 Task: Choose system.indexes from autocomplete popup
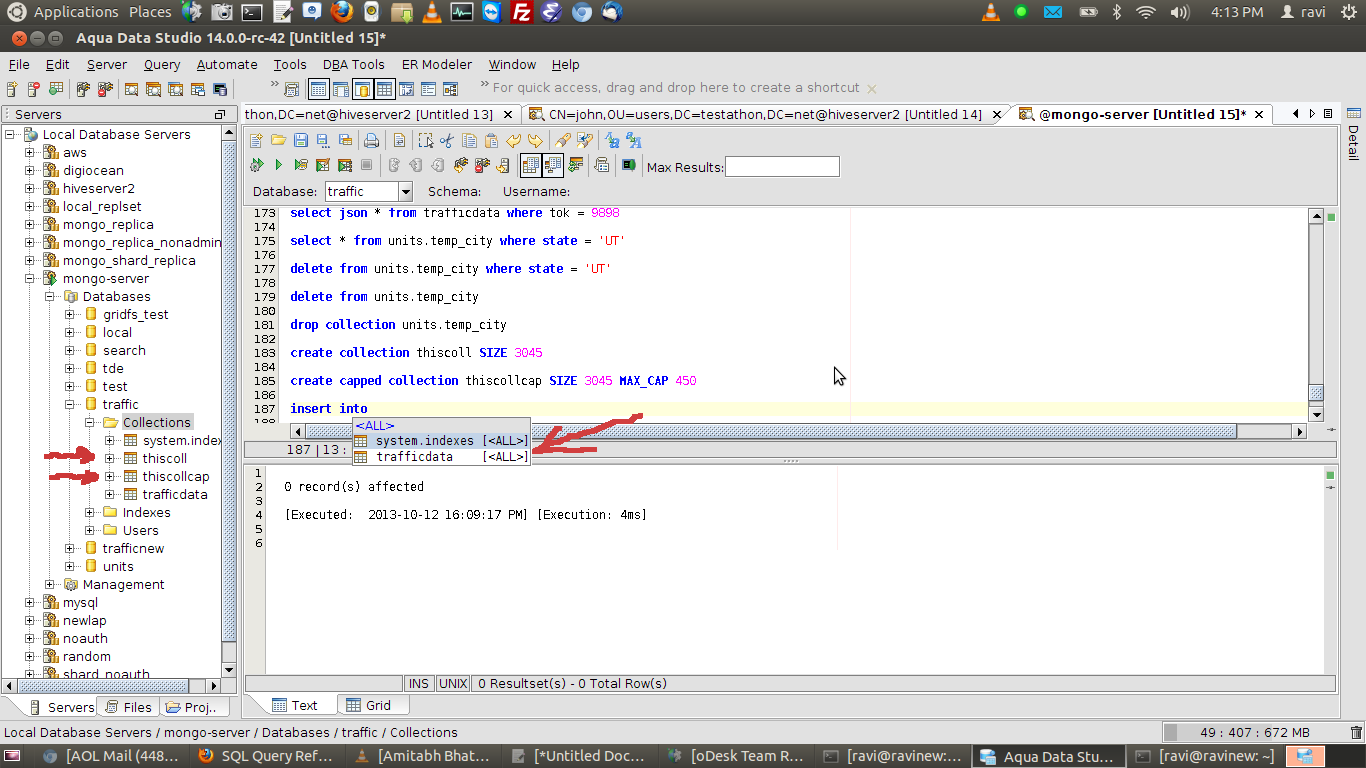[441, 441]
